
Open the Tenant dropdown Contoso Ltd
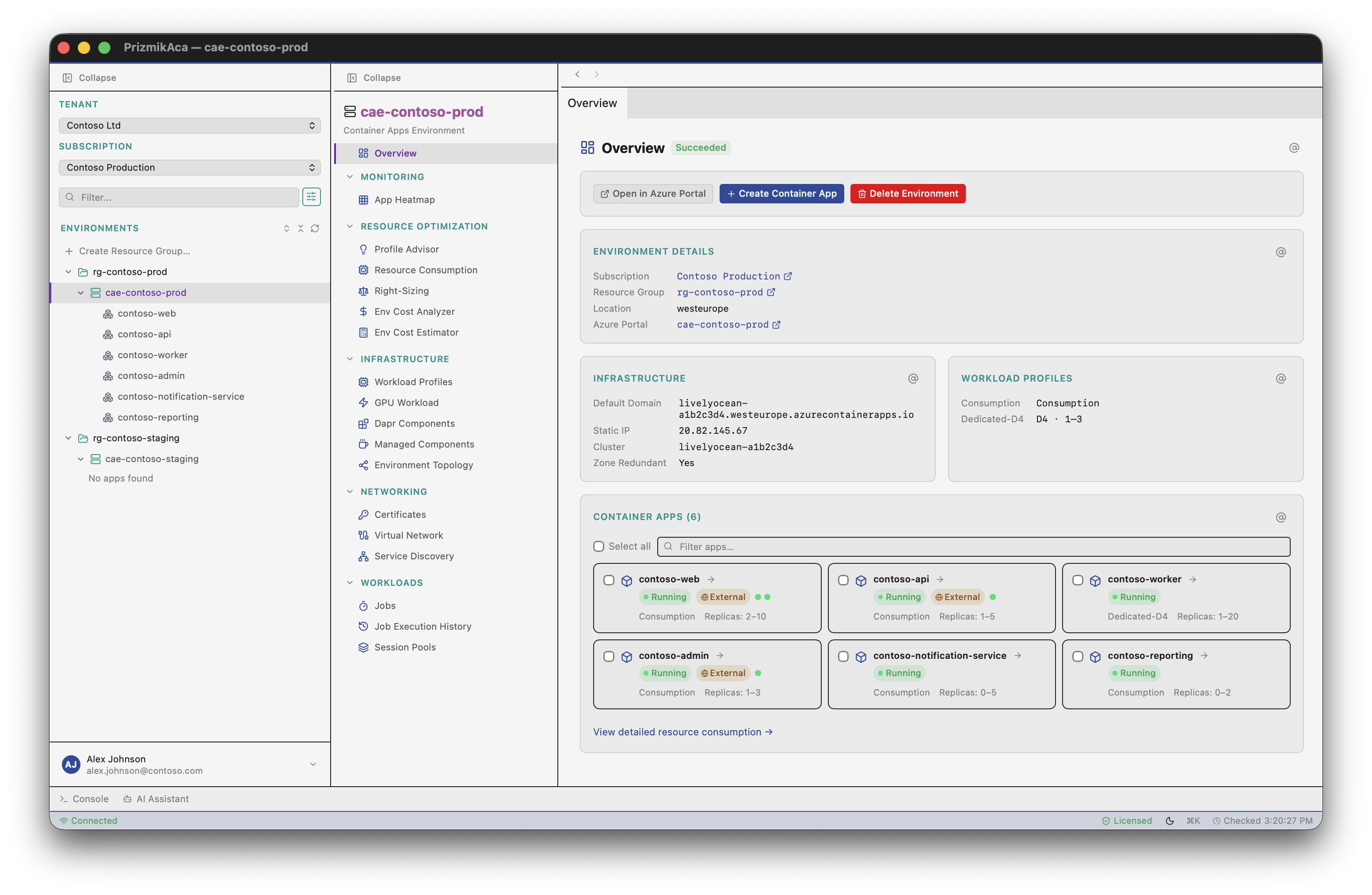[x=190, y=125]
